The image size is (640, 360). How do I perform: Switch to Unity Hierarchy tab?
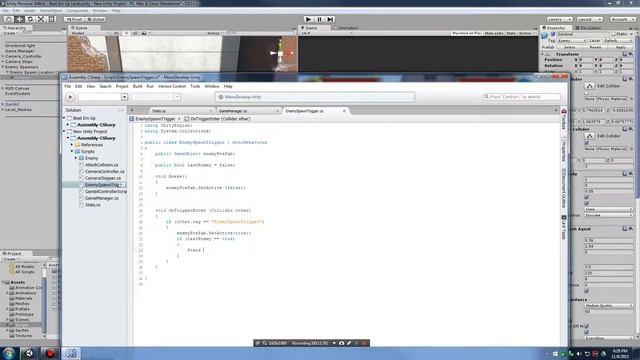[x=16, y=28]
